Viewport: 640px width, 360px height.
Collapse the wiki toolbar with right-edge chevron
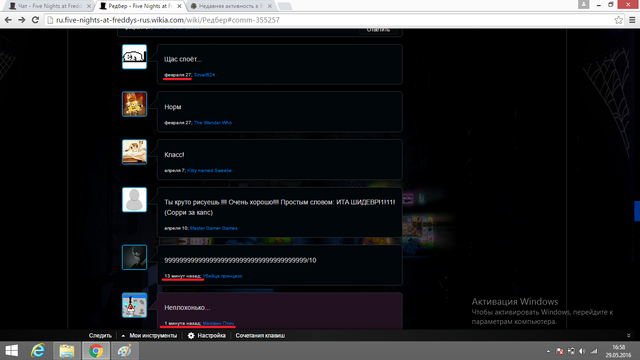(x=629, y=336)
